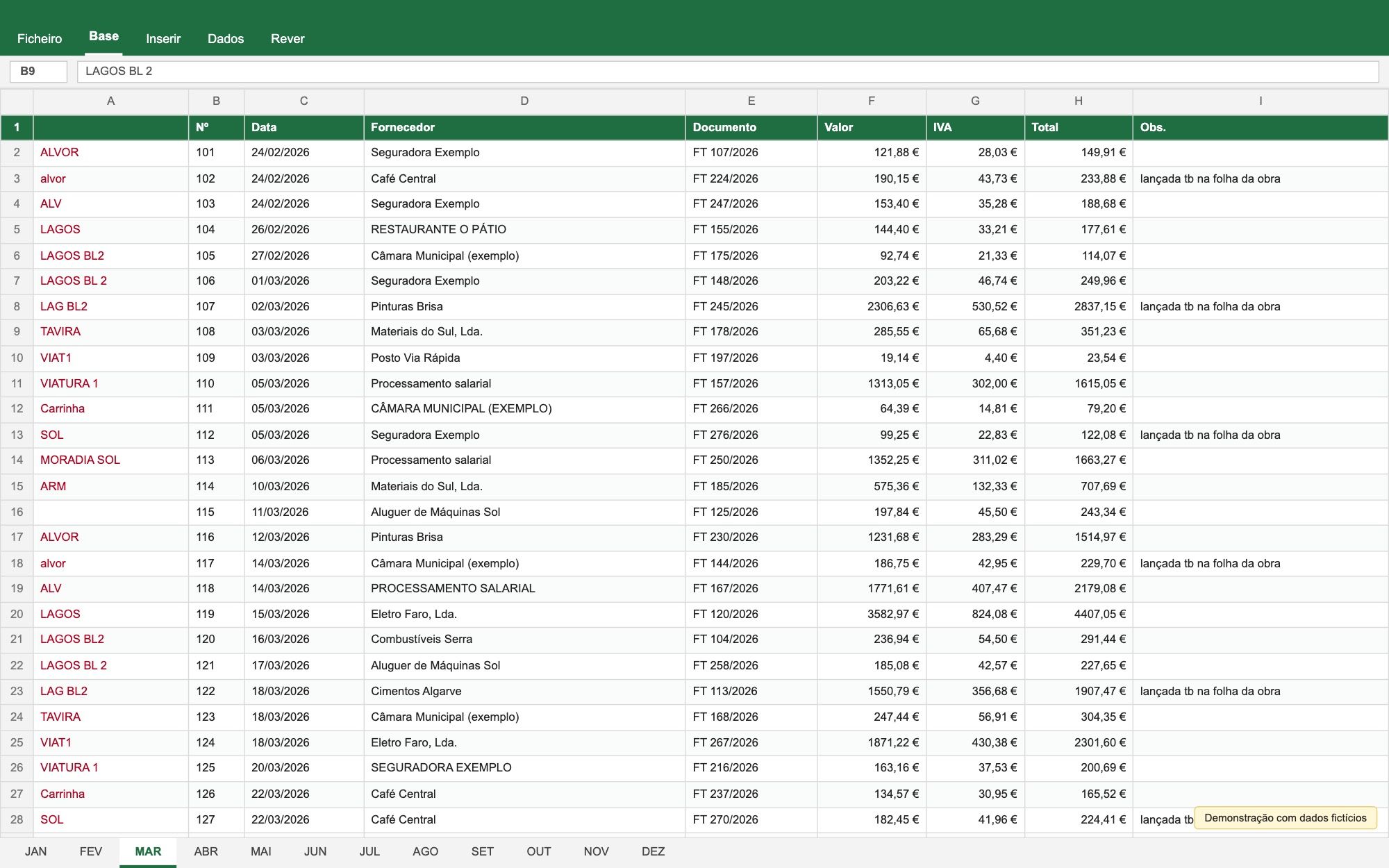Open the Dados tab
The height and width of the screenshot is (868, 1389).
click(x=226, y=39)
